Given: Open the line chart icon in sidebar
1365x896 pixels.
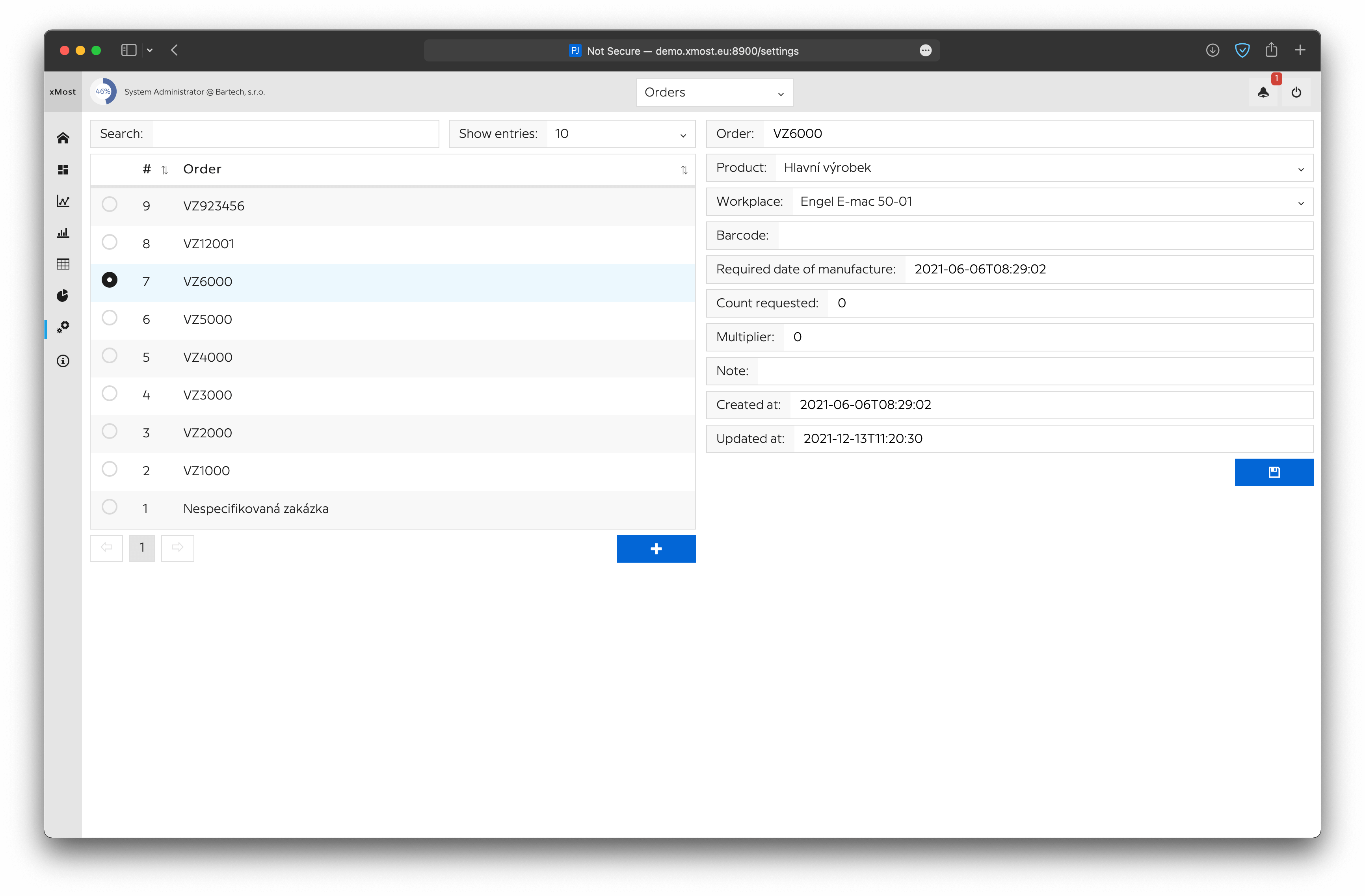Looking at the screenshot, I should 63,201.
